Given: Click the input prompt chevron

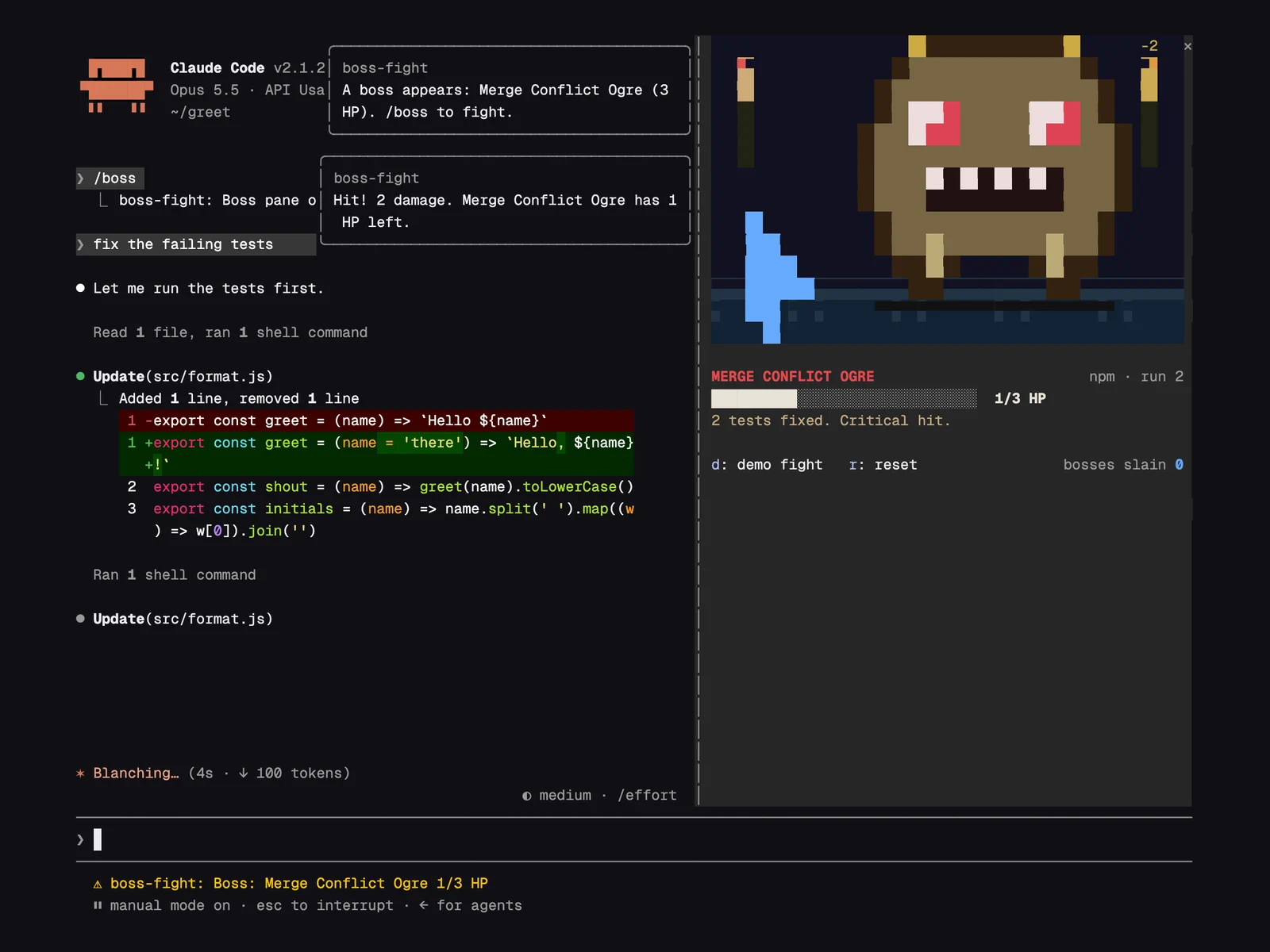Looking at the screenshot, I should pos(80,839).
